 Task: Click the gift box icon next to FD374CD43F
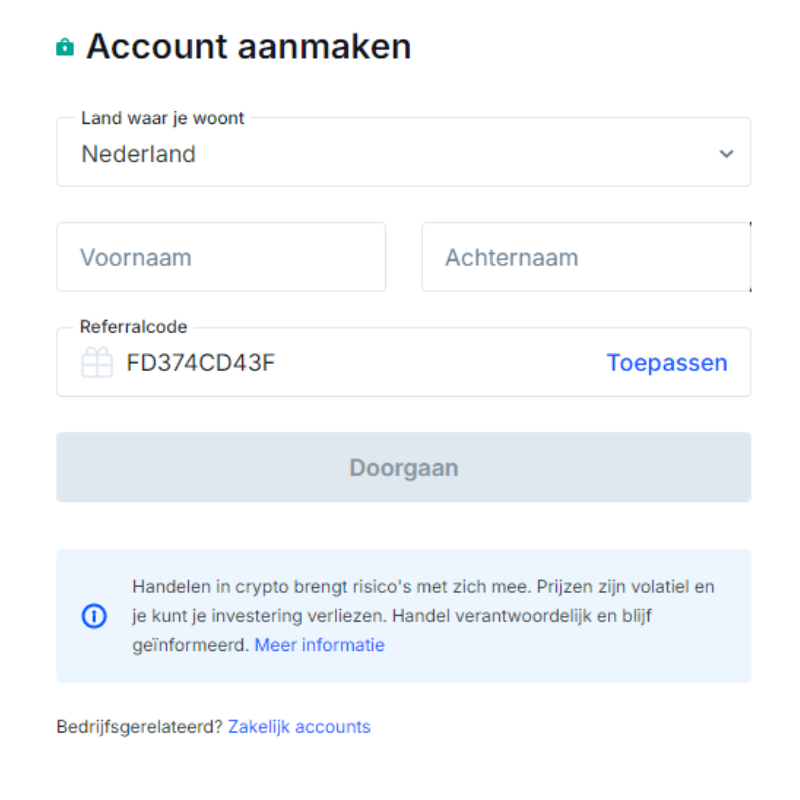click(95, 362)
